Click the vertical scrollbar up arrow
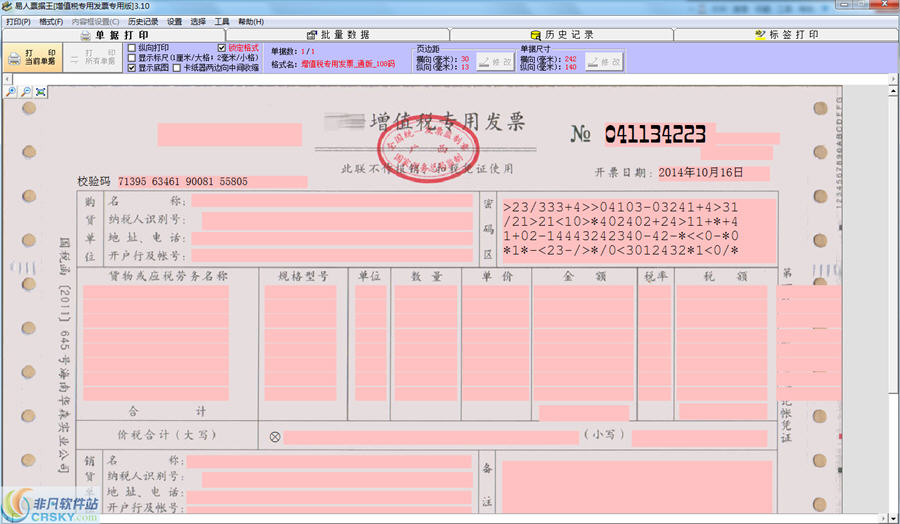 (893, 91)
